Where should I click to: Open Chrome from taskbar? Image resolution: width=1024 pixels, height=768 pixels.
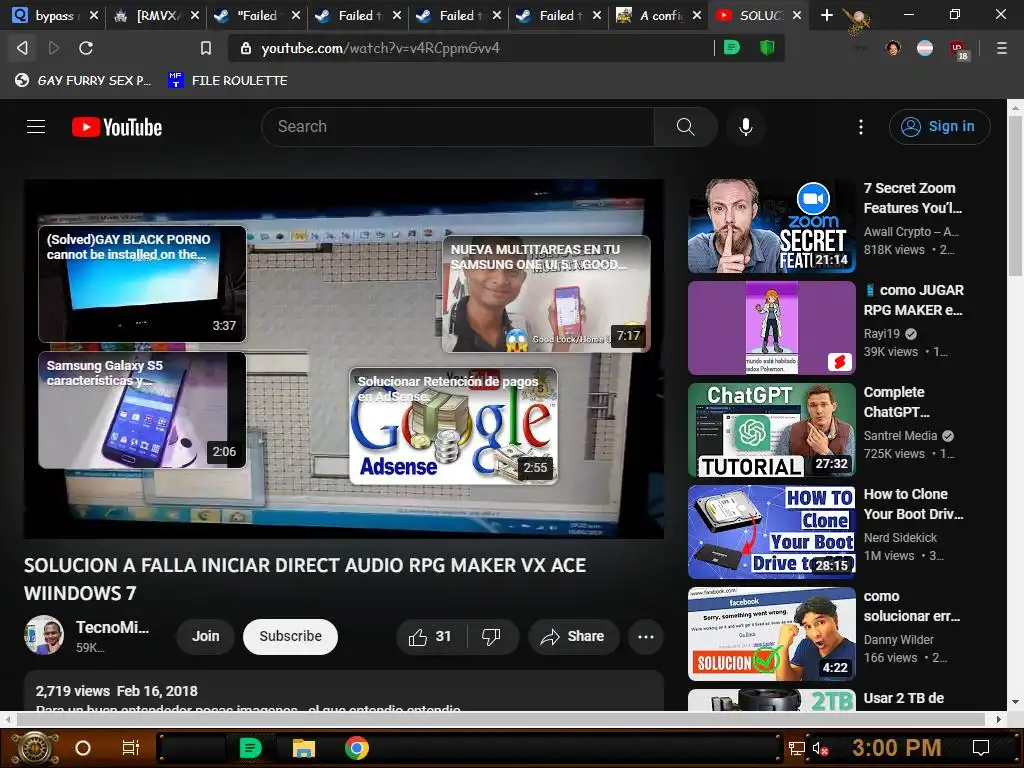point(357,748)
